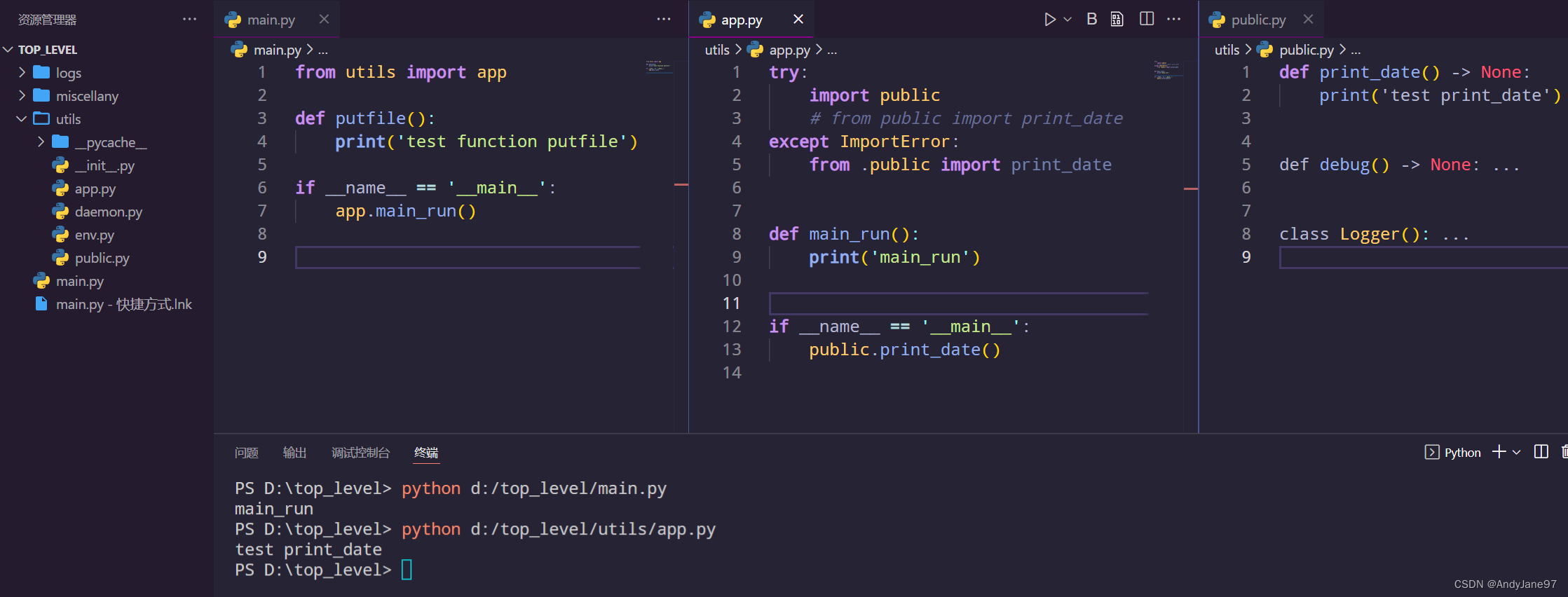Close the public.py tab

coord(1308,20)
